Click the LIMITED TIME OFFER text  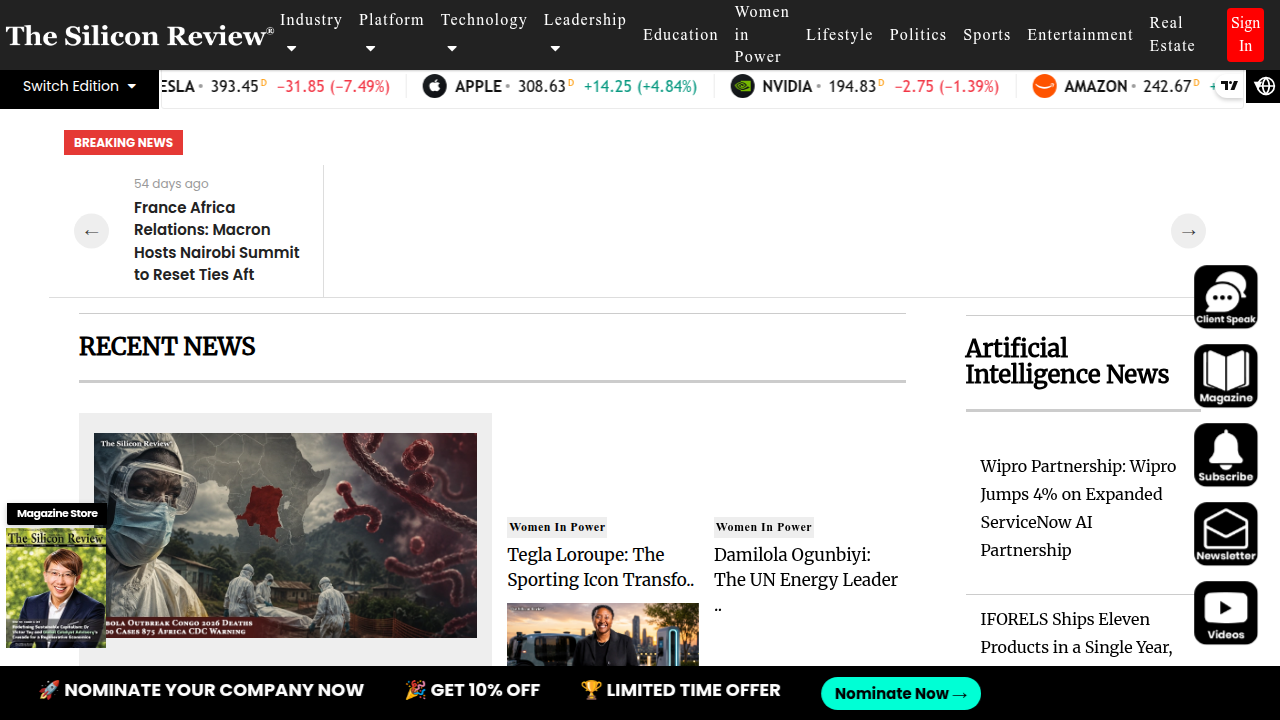(681, 690)
